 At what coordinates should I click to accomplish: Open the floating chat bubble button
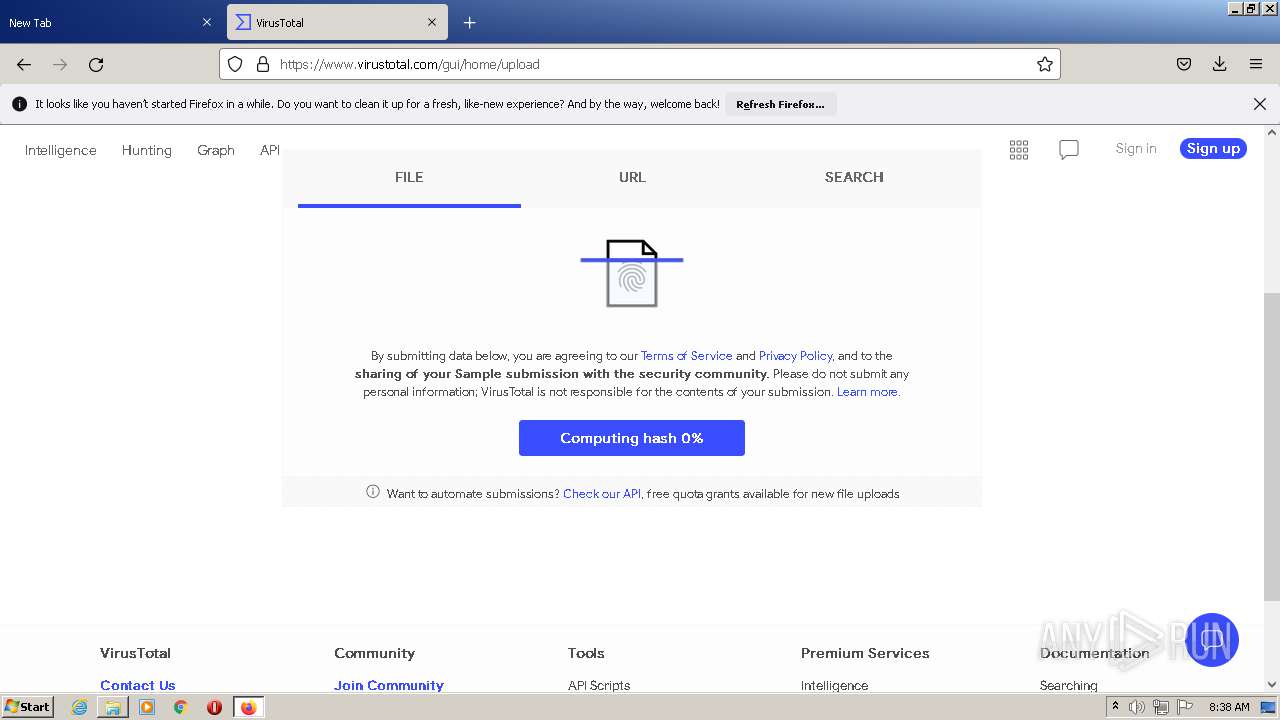point(1212,640)
